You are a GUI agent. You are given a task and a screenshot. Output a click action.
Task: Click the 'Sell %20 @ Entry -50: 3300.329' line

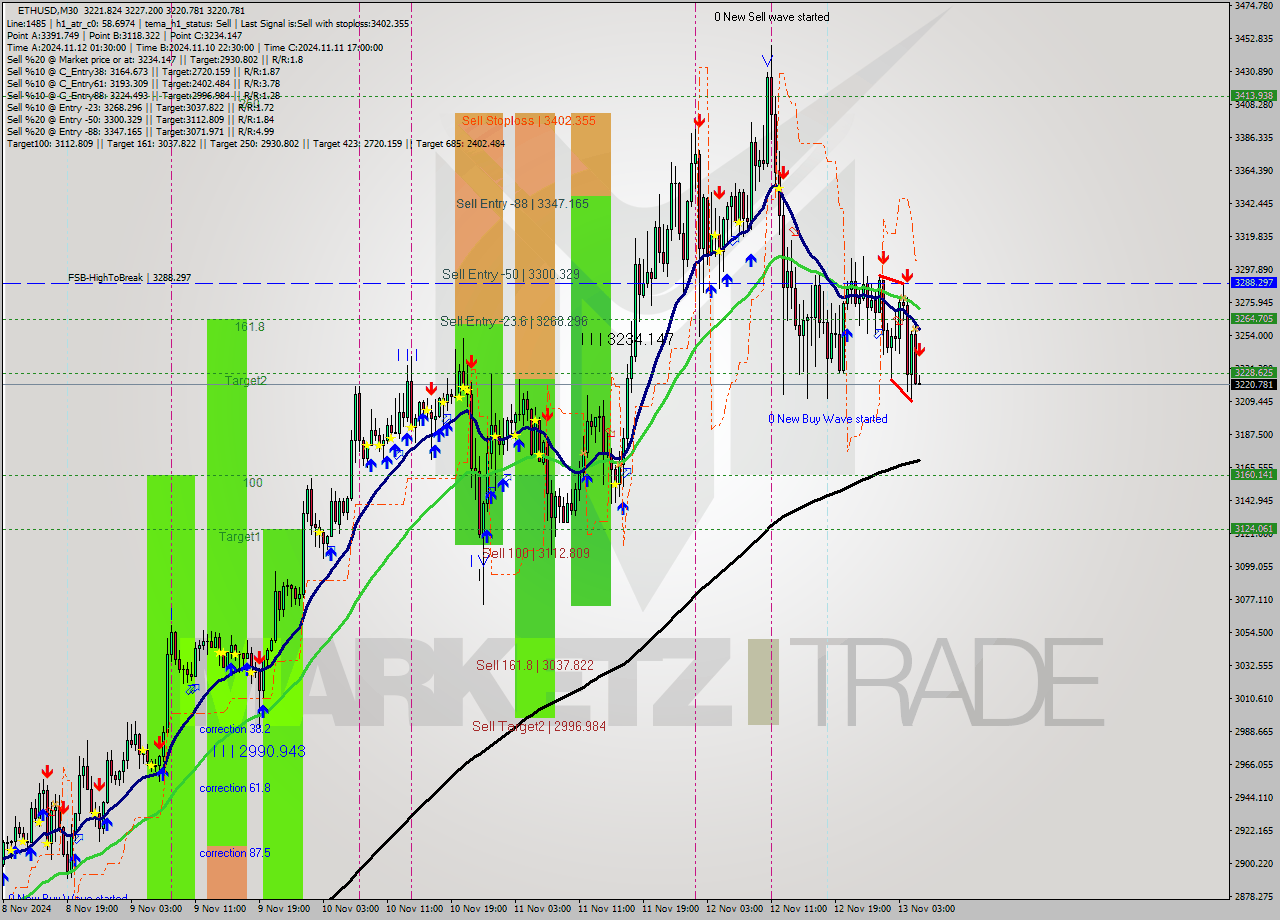click(x=140, y=120)
